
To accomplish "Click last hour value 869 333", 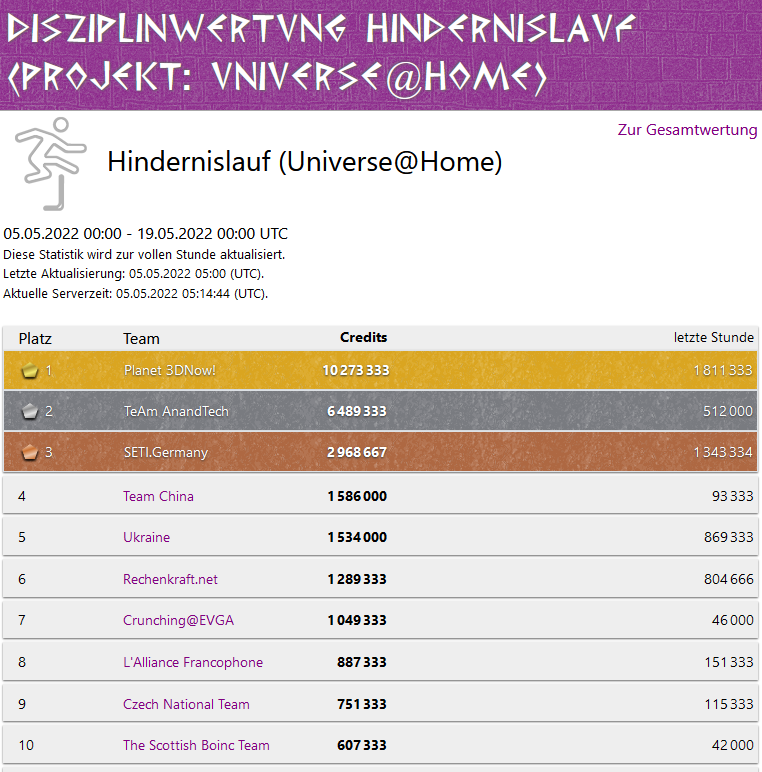I will tap(729, 537).
